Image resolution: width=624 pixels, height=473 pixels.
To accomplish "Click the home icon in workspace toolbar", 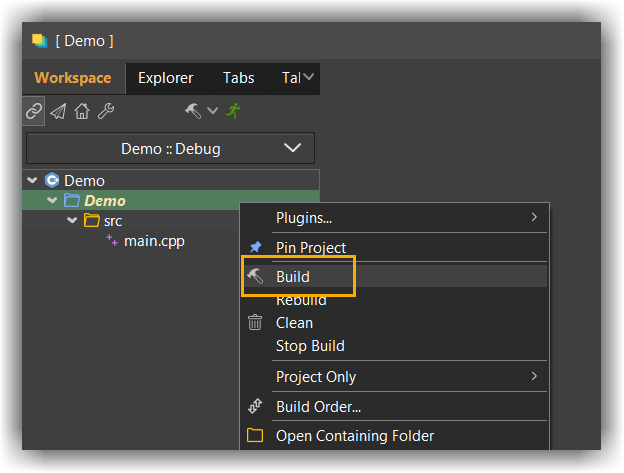I will (82, 111).
